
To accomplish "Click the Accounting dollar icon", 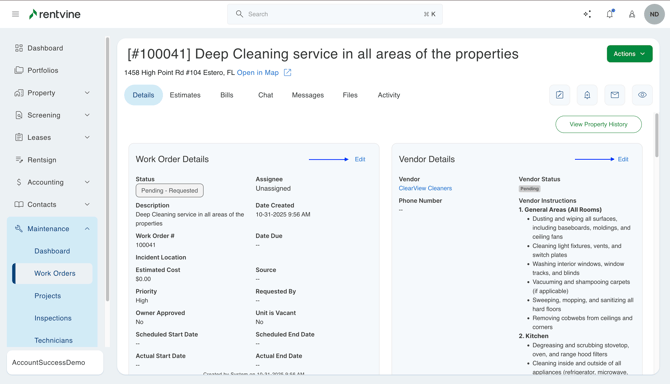I will 18,182.
